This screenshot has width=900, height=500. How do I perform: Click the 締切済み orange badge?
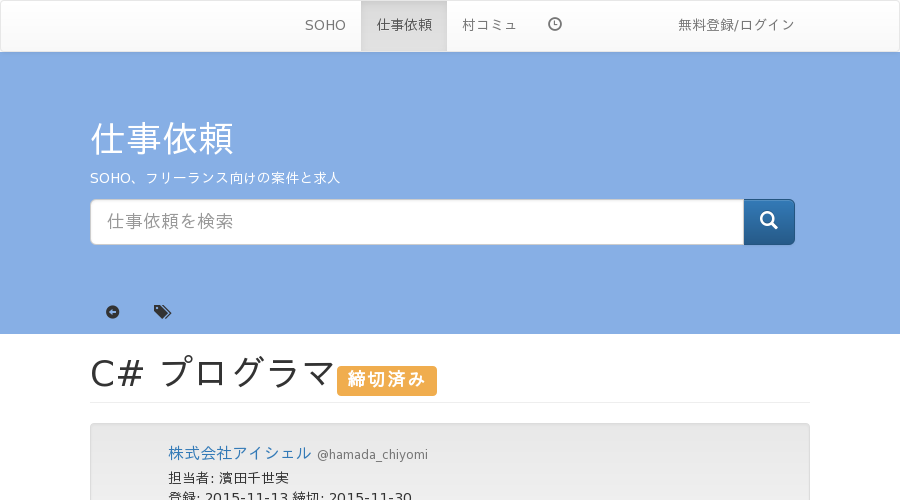pos(387,381)
